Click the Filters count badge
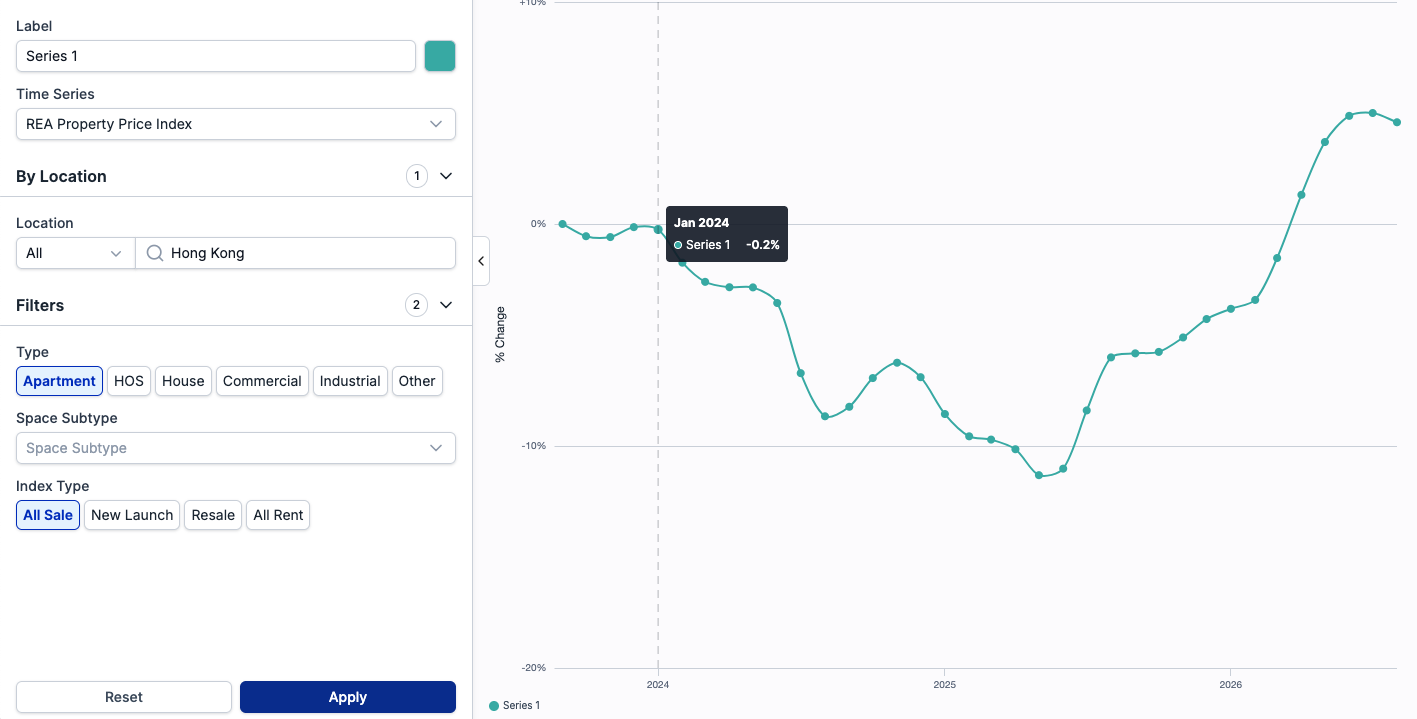 417,305
